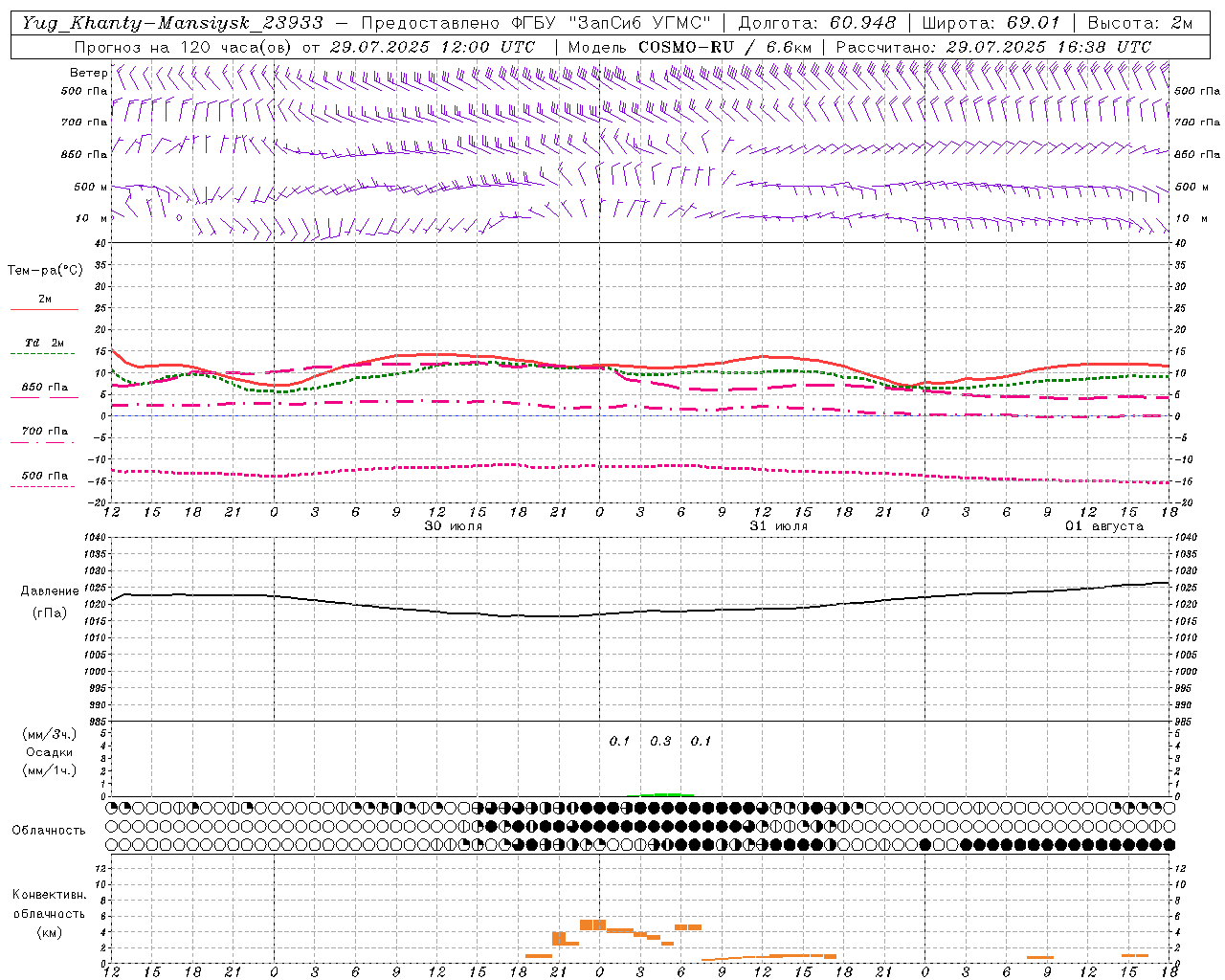Select the Модель COSMO-RU / 6.6км text
The image size is (1225, 980).
click(689, 47)
